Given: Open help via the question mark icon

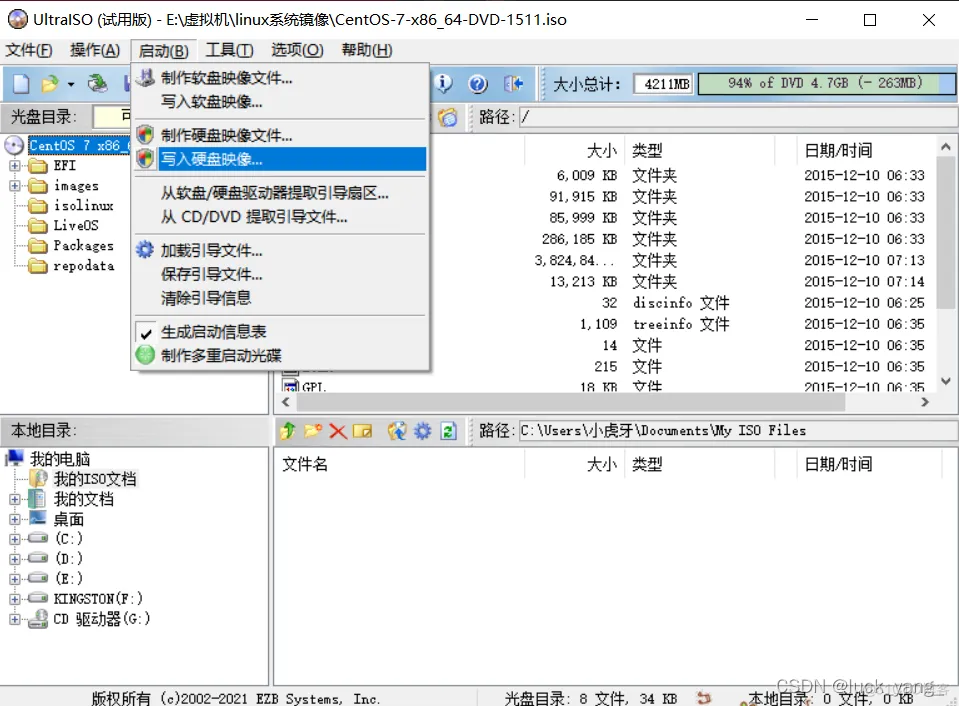Looking at the screenshot, I should pyautogui.click(x=477, y=84).
